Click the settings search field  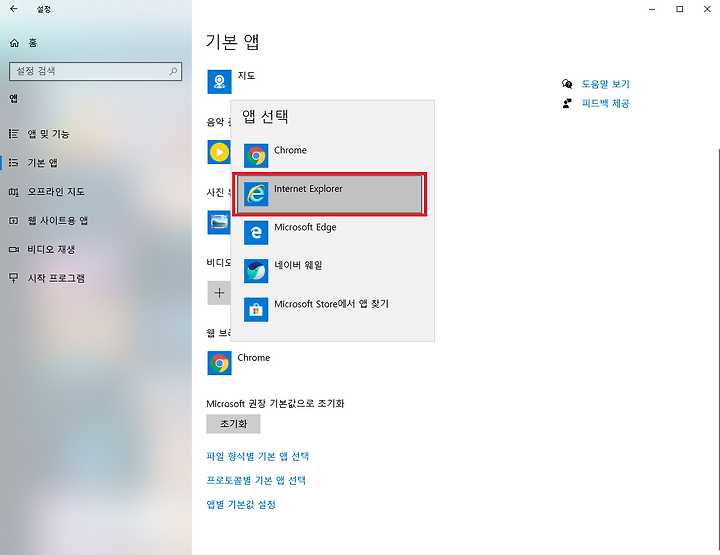(x=96, y=71)
